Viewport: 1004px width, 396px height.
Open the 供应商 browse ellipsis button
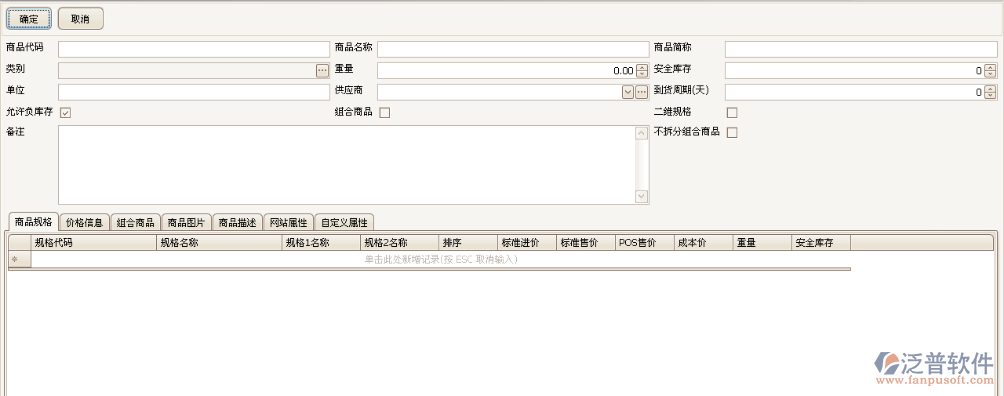[642, 92]
